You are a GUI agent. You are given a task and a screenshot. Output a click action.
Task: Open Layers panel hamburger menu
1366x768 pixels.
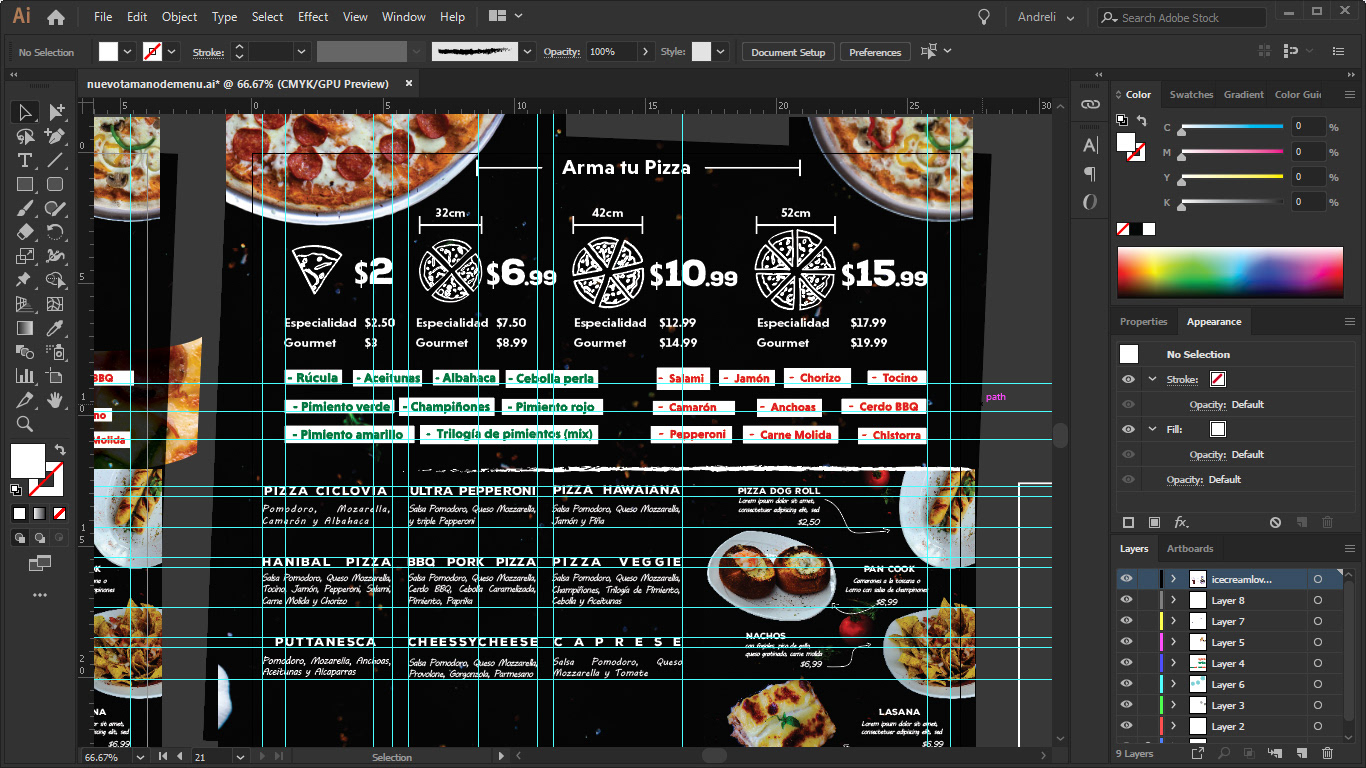click(x=1349, y=548)
